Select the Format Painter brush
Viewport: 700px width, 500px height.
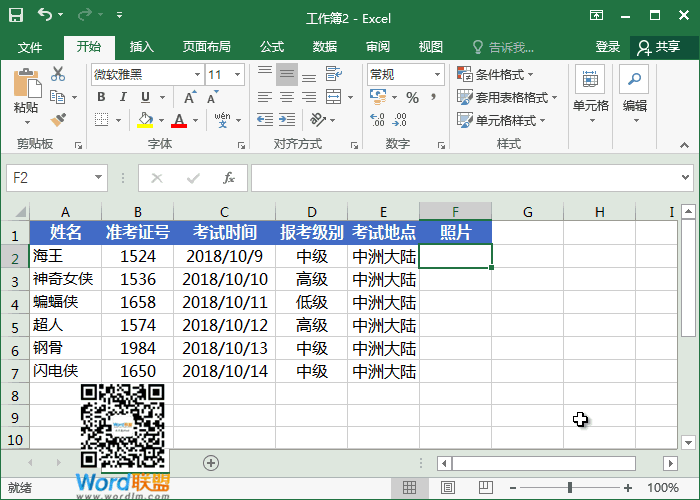[x=58, y=120]
